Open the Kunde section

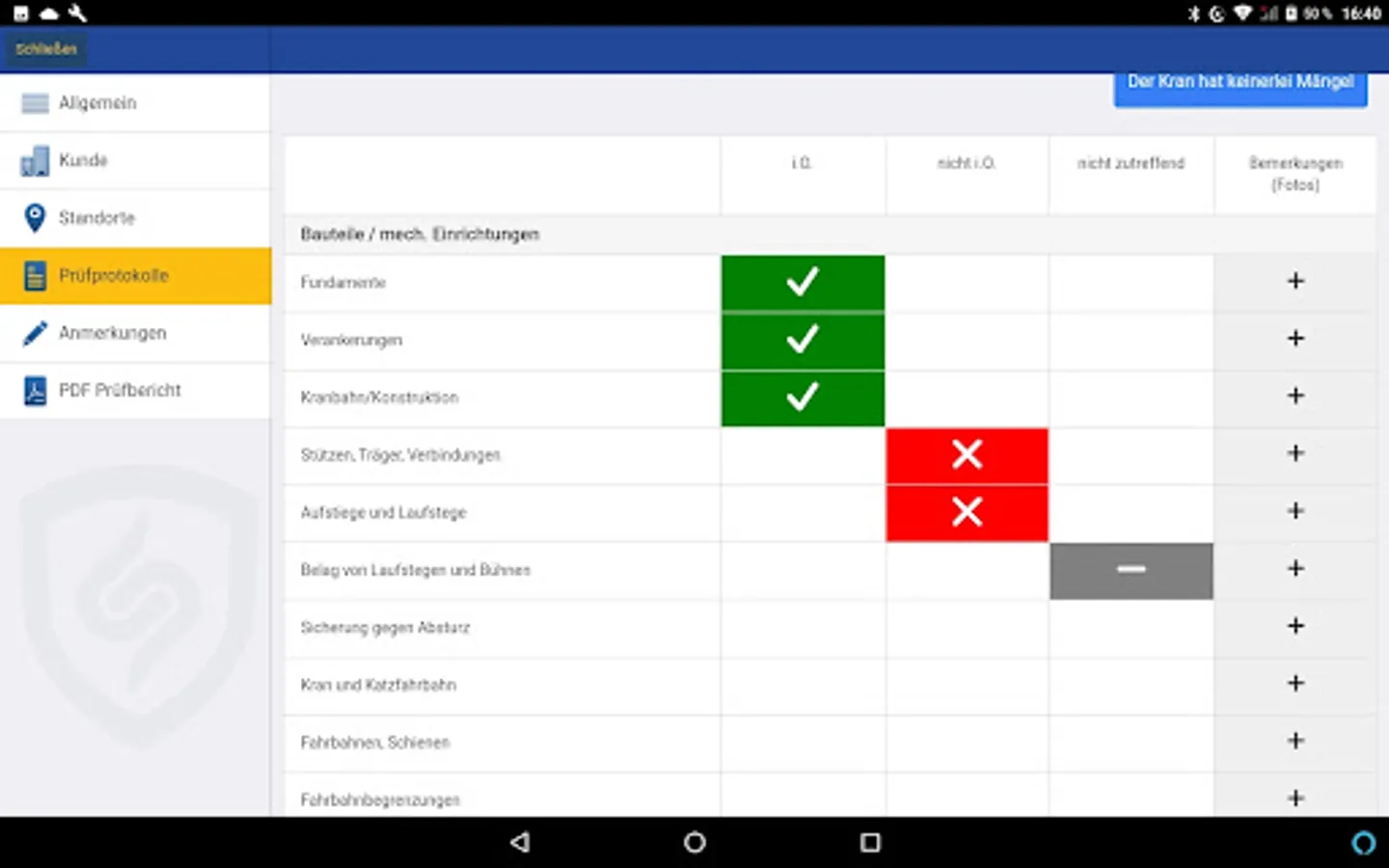(135, 160)
